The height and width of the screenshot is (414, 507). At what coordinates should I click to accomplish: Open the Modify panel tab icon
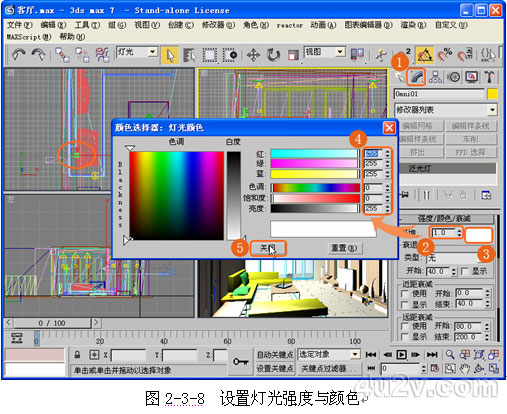click(x=416, y=77)
